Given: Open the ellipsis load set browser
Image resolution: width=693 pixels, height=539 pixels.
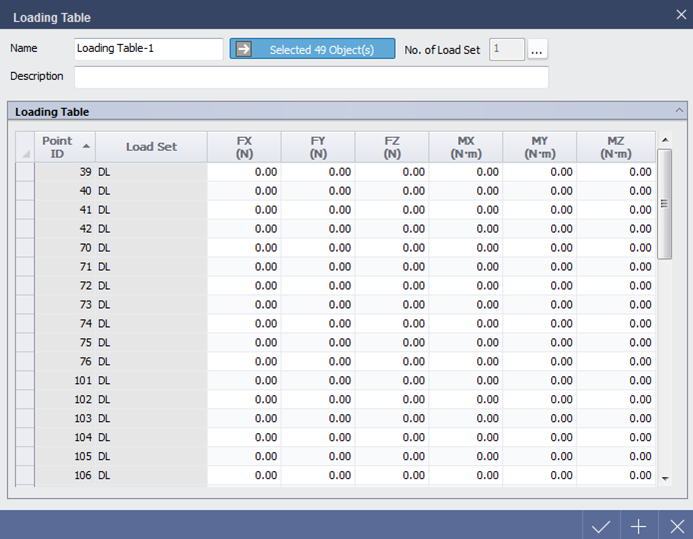Looking at the screenshot, I should point(538,49).
